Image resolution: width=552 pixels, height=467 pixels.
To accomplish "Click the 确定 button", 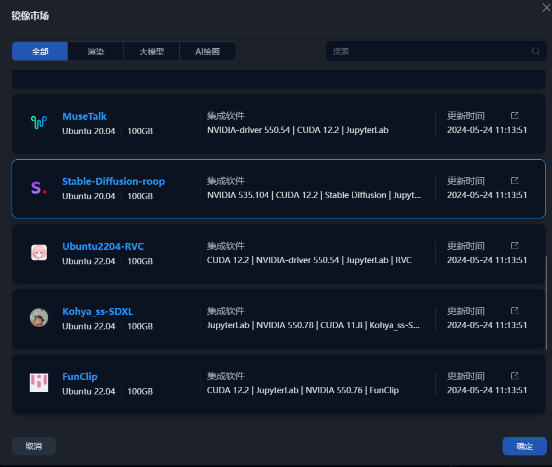I will (525, 446).
